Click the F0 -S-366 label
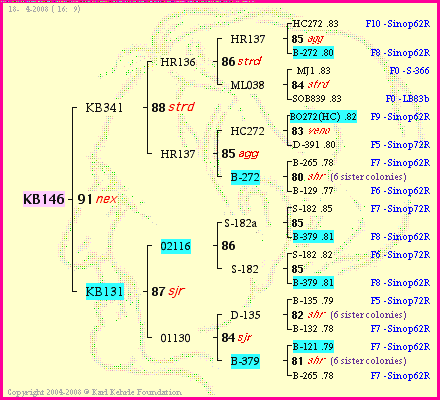 409,71
